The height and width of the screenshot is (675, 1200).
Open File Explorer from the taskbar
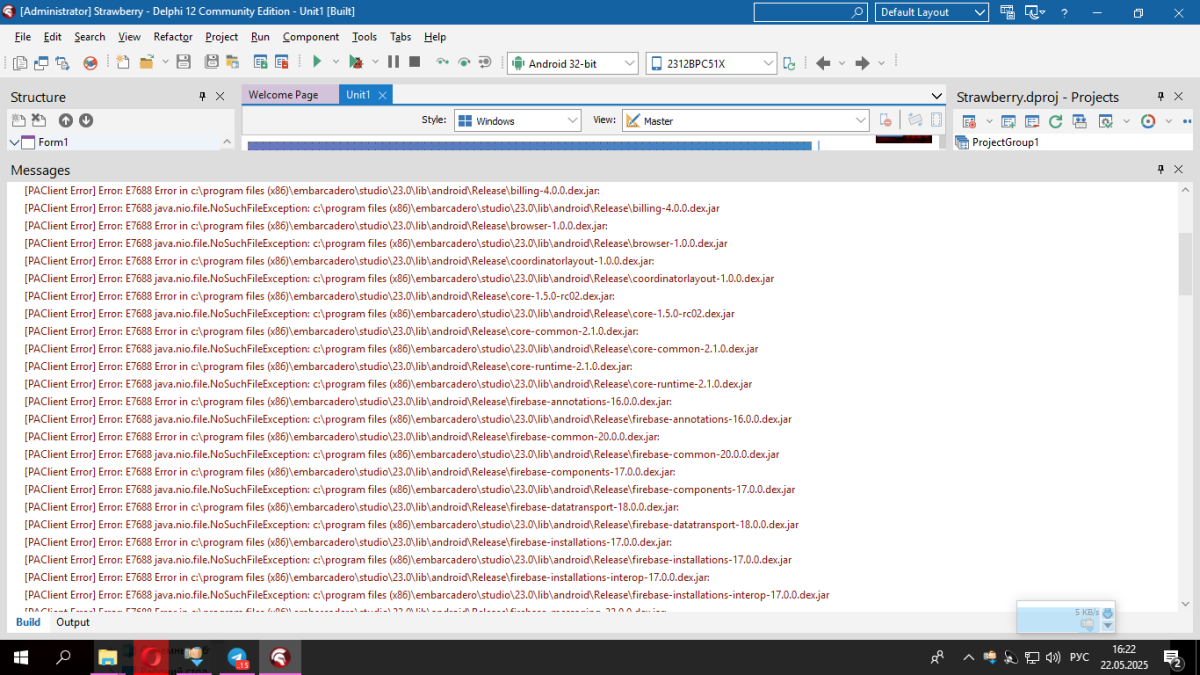(x=107, y=657)
